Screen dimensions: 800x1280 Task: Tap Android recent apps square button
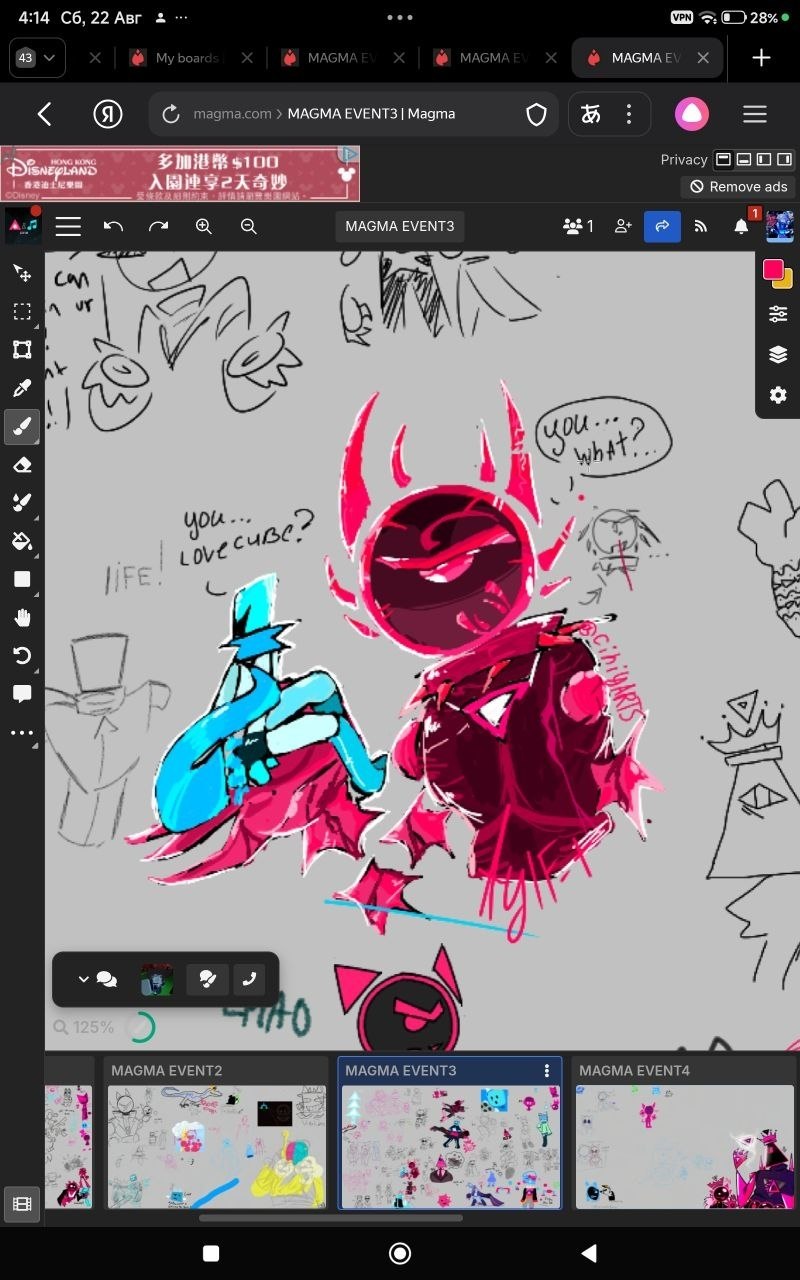(x=211, y=1253)
